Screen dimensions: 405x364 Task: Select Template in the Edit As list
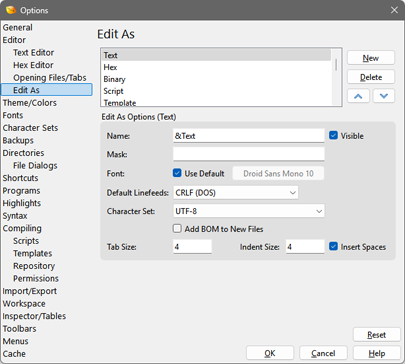coord(216,102)
